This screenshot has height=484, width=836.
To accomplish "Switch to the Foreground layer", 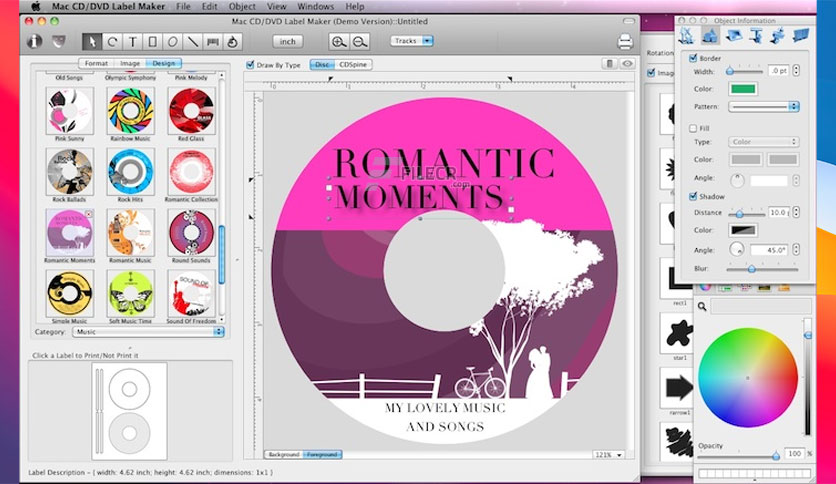I will (x=323, y=455).
